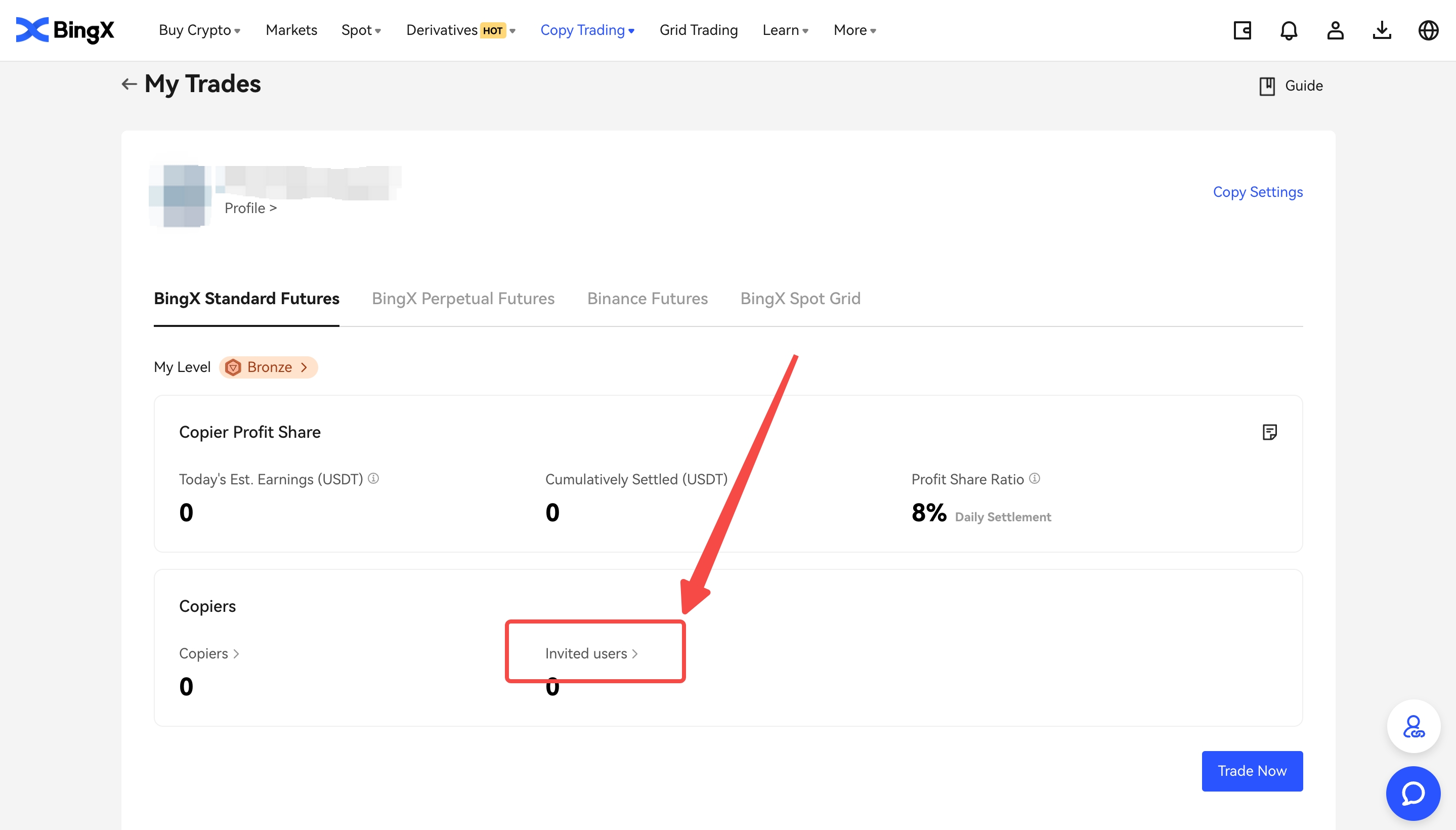Click the Trade Now button
This screenshot has width=1456, height=830.
pos(1252,771)
